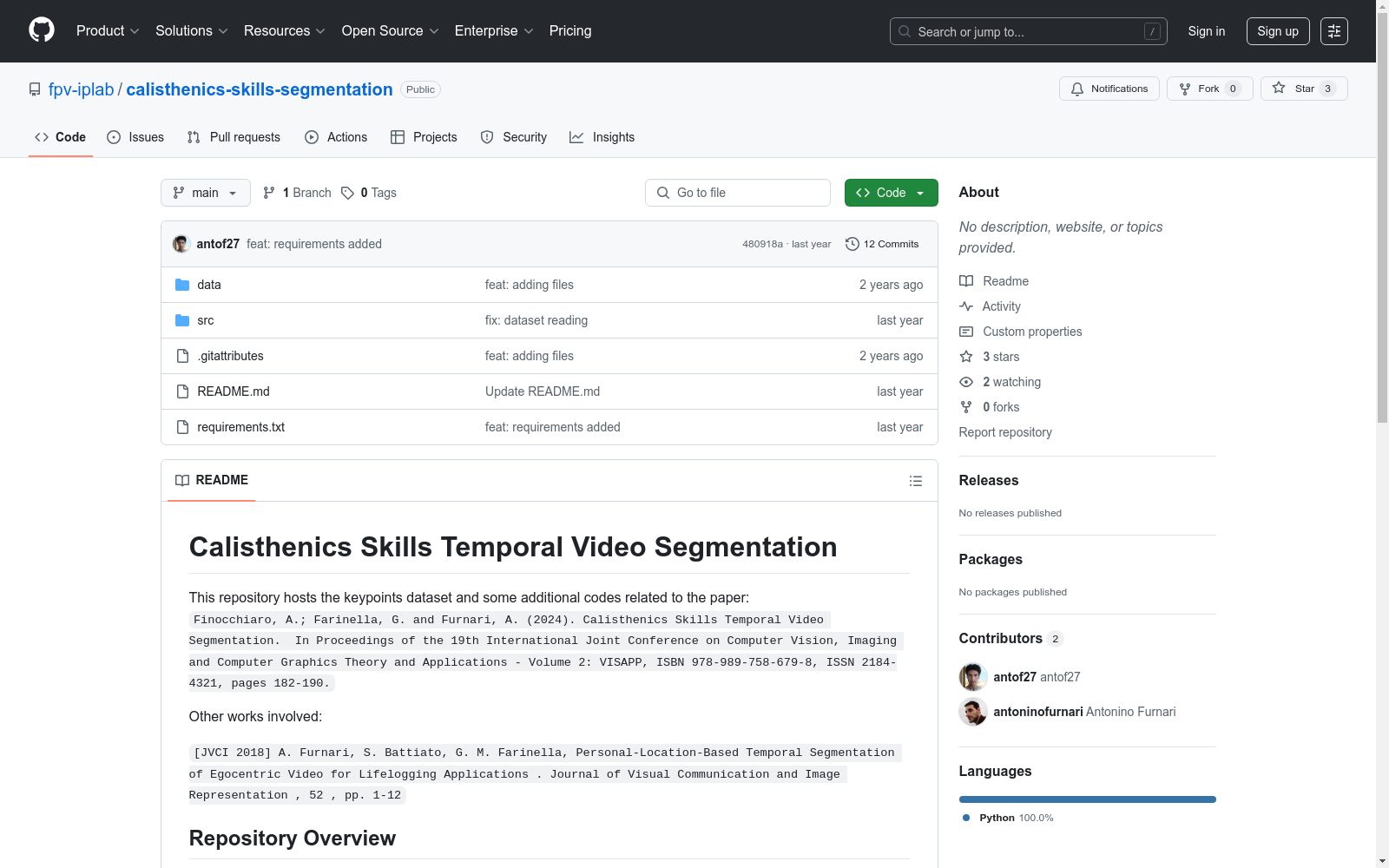Click antof27 contributor avatar in sidebar
The height and width of the screenshot is (868, 1389).
coord(973,677)
